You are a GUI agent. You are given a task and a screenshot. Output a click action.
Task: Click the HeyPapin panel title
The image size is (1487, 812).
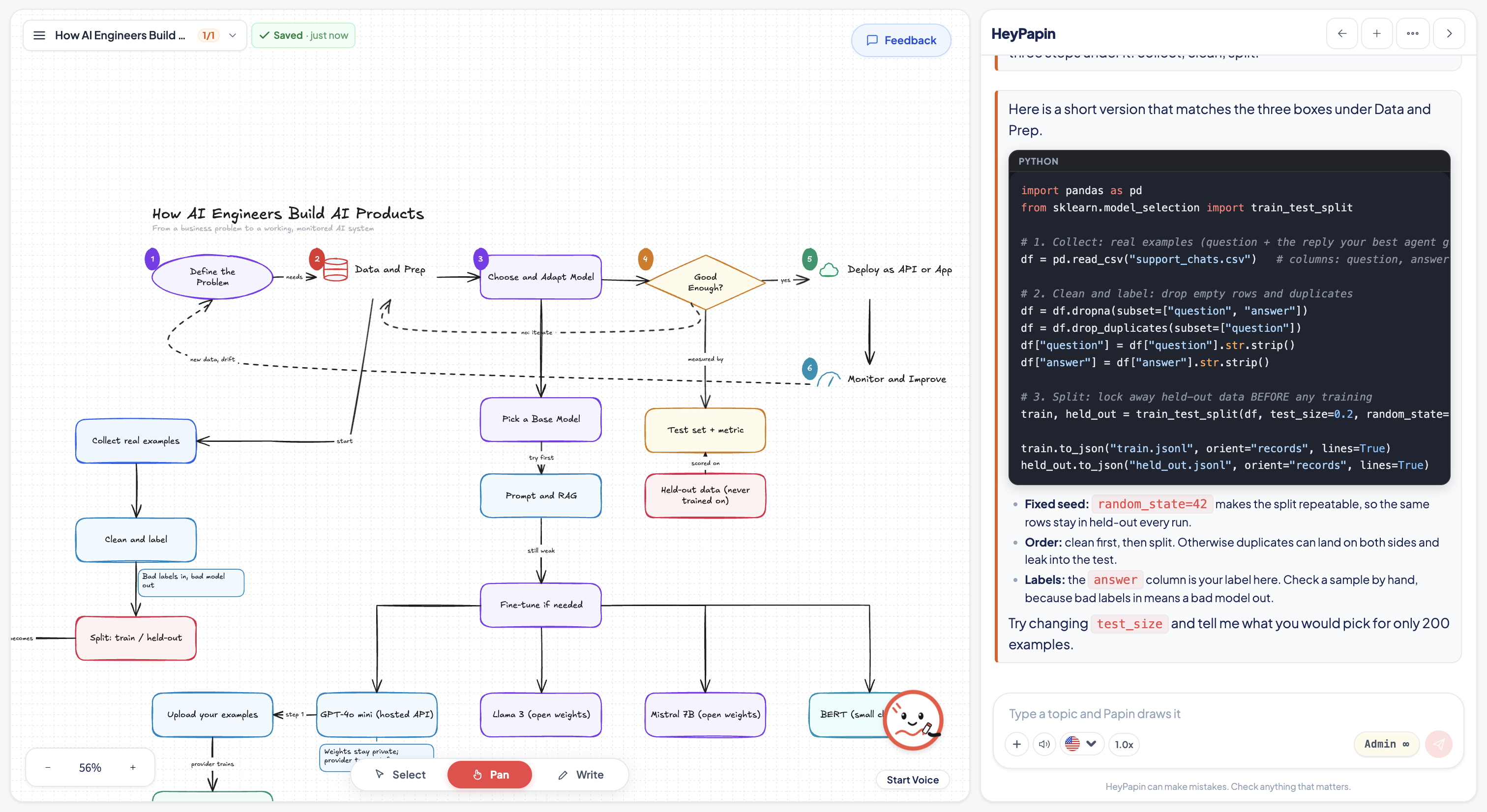1023,33
